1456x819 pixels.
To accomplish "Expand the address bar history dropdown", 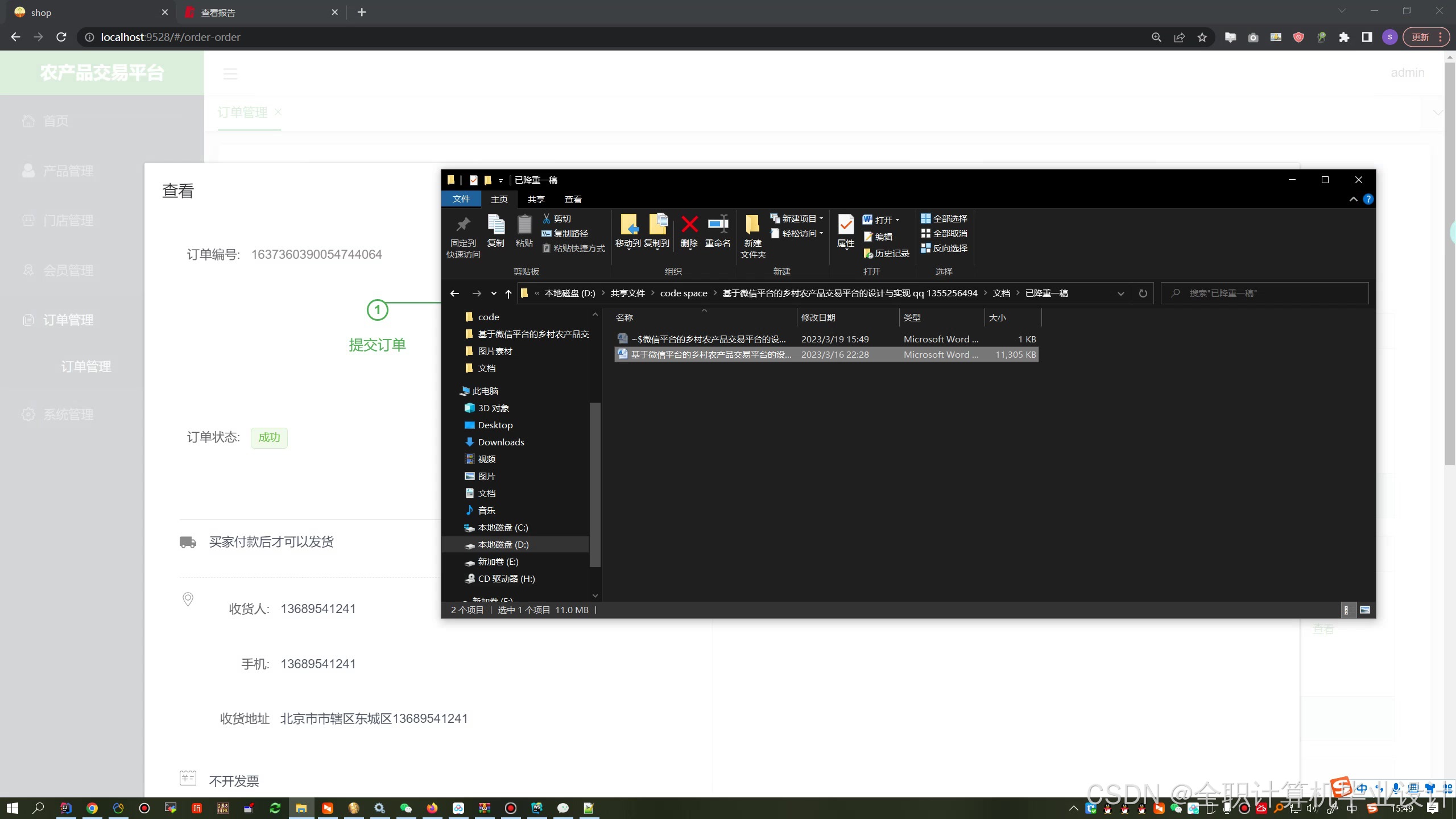I will [x=1120, y=293].
